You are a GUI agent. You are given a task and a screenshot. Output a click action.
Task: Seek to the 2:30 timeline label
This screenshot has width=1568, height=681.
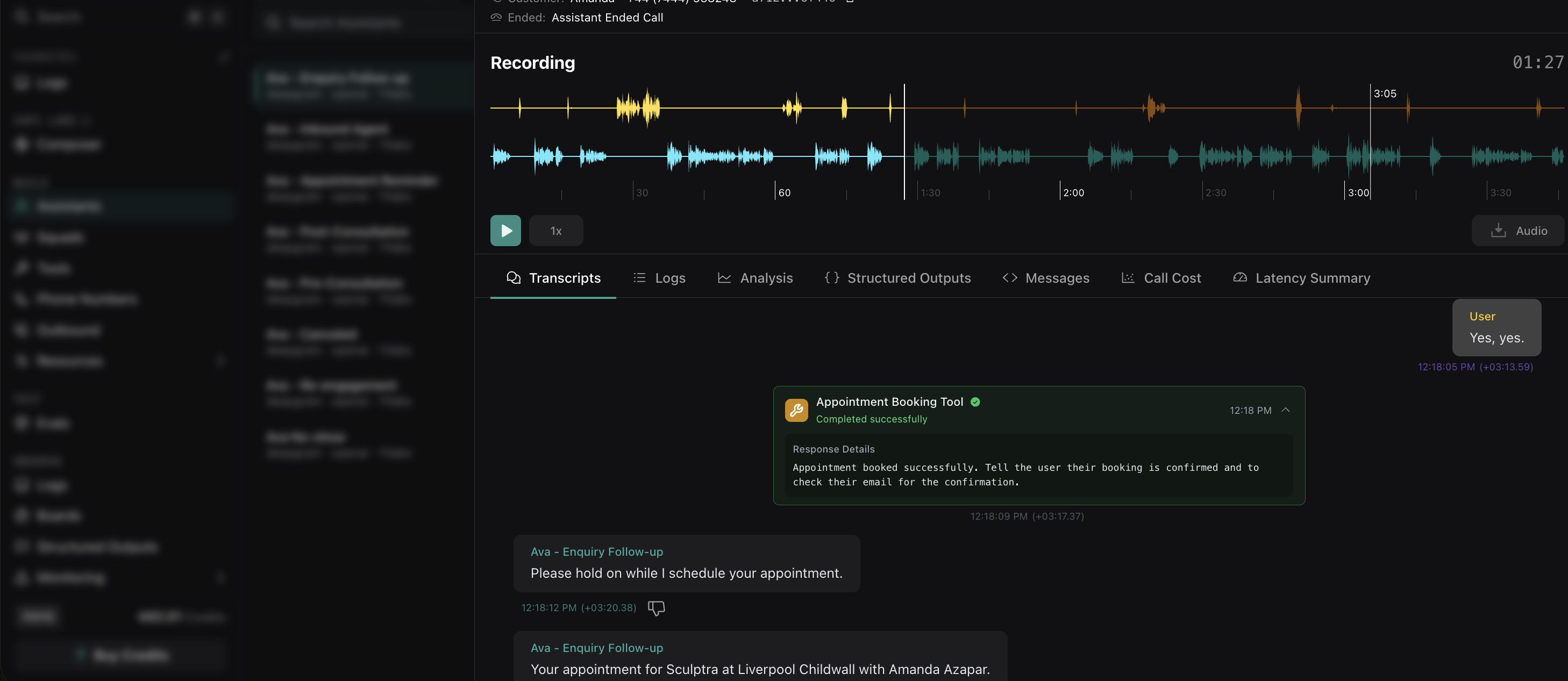1216,193
